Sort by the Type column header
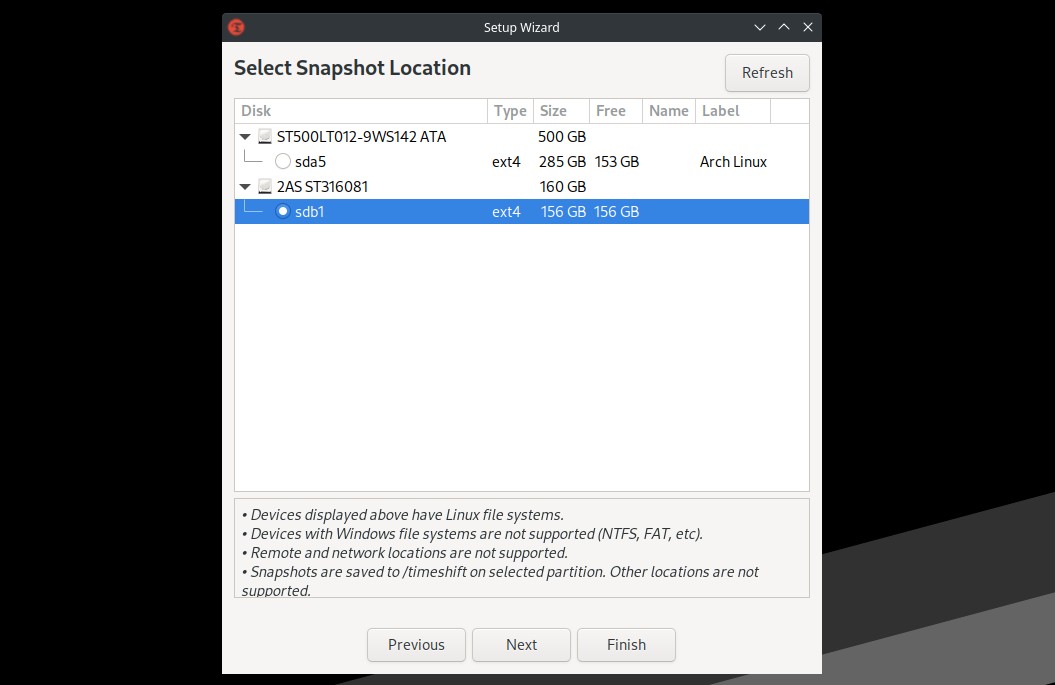Viewport: 1055px width, 685px height. pos(510,111)
